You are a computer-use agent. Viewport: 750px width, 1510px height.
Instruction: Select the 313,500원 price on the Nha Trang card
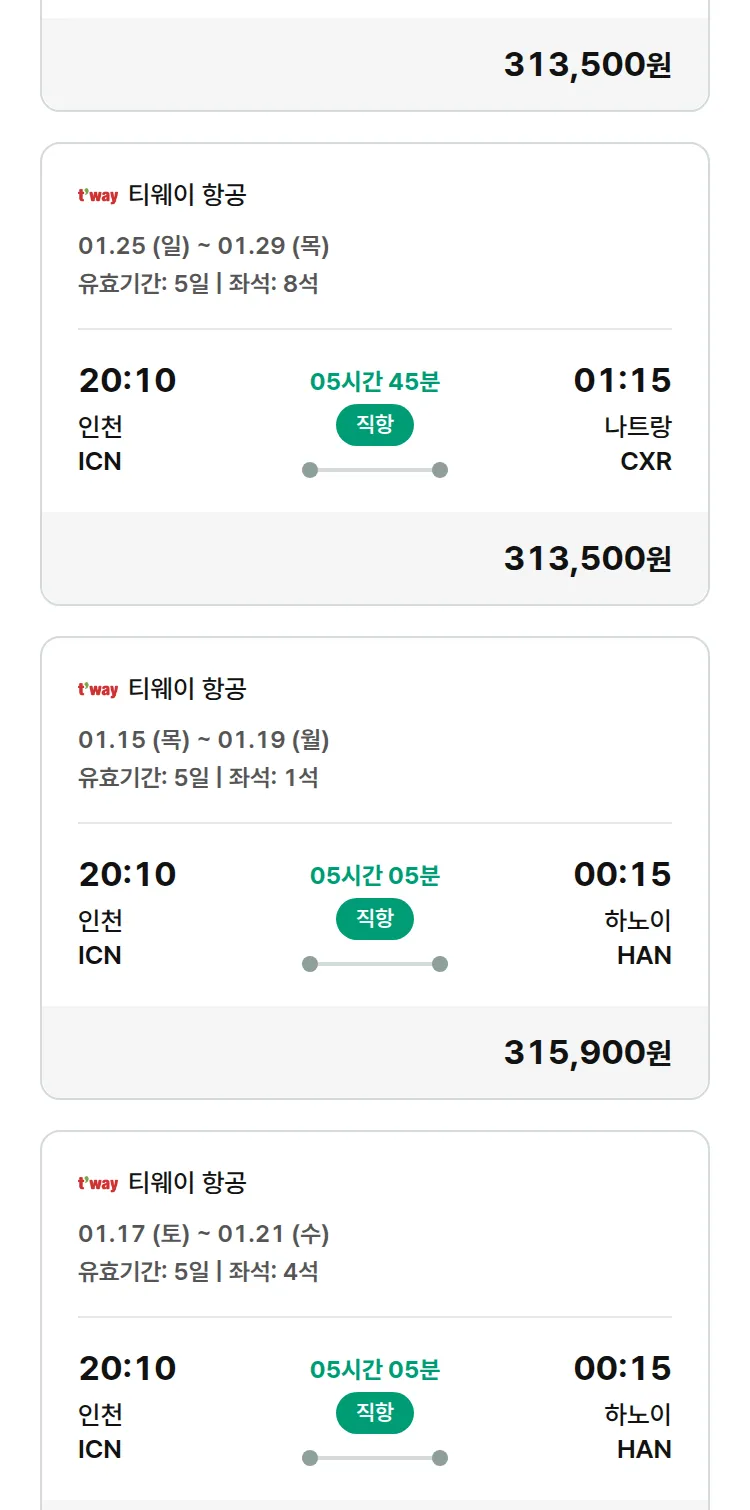pyautogui.click(x=587, y=559)
